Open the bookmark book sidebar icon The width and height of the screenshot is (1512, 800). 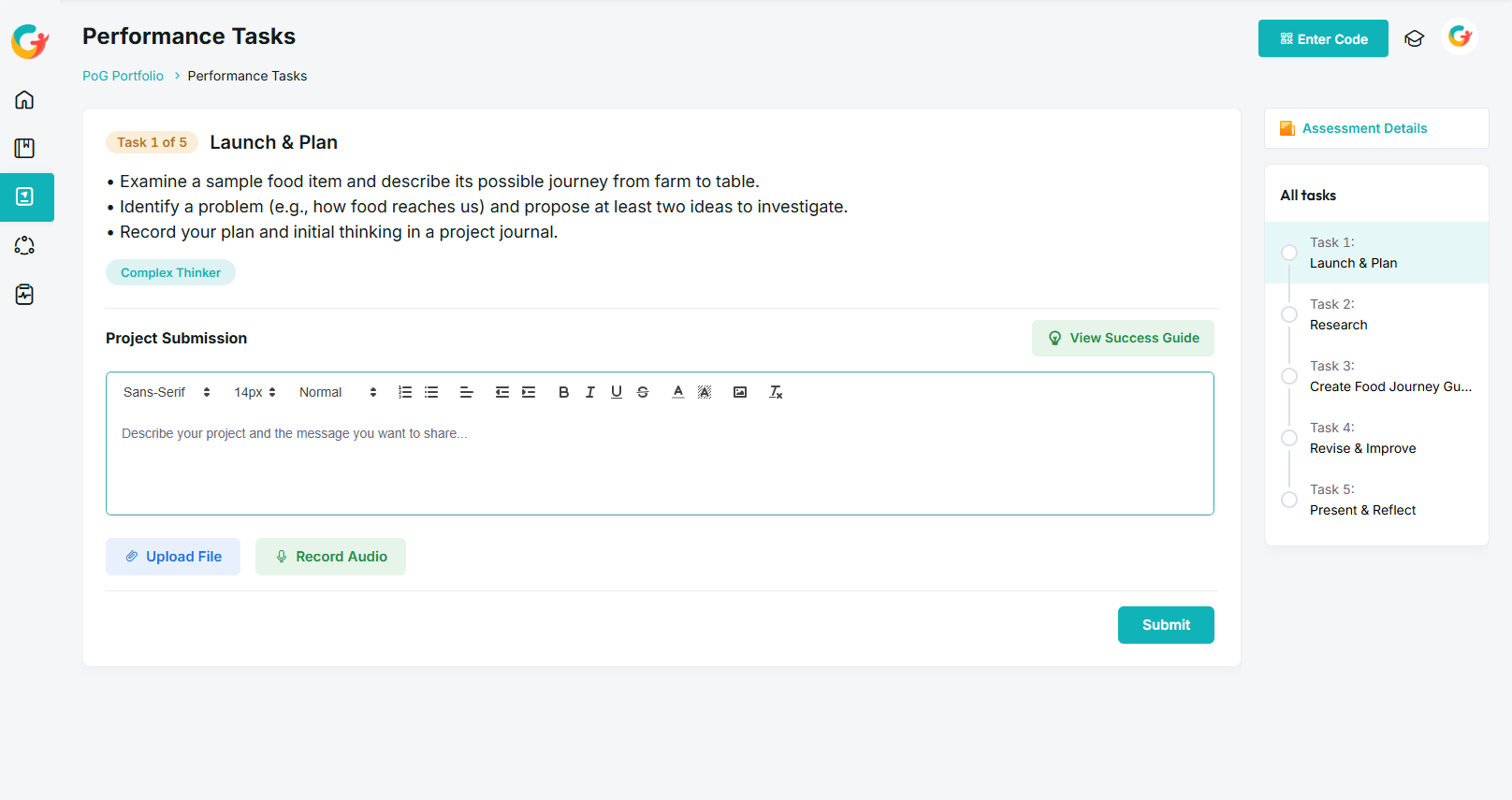click(25, 149)
